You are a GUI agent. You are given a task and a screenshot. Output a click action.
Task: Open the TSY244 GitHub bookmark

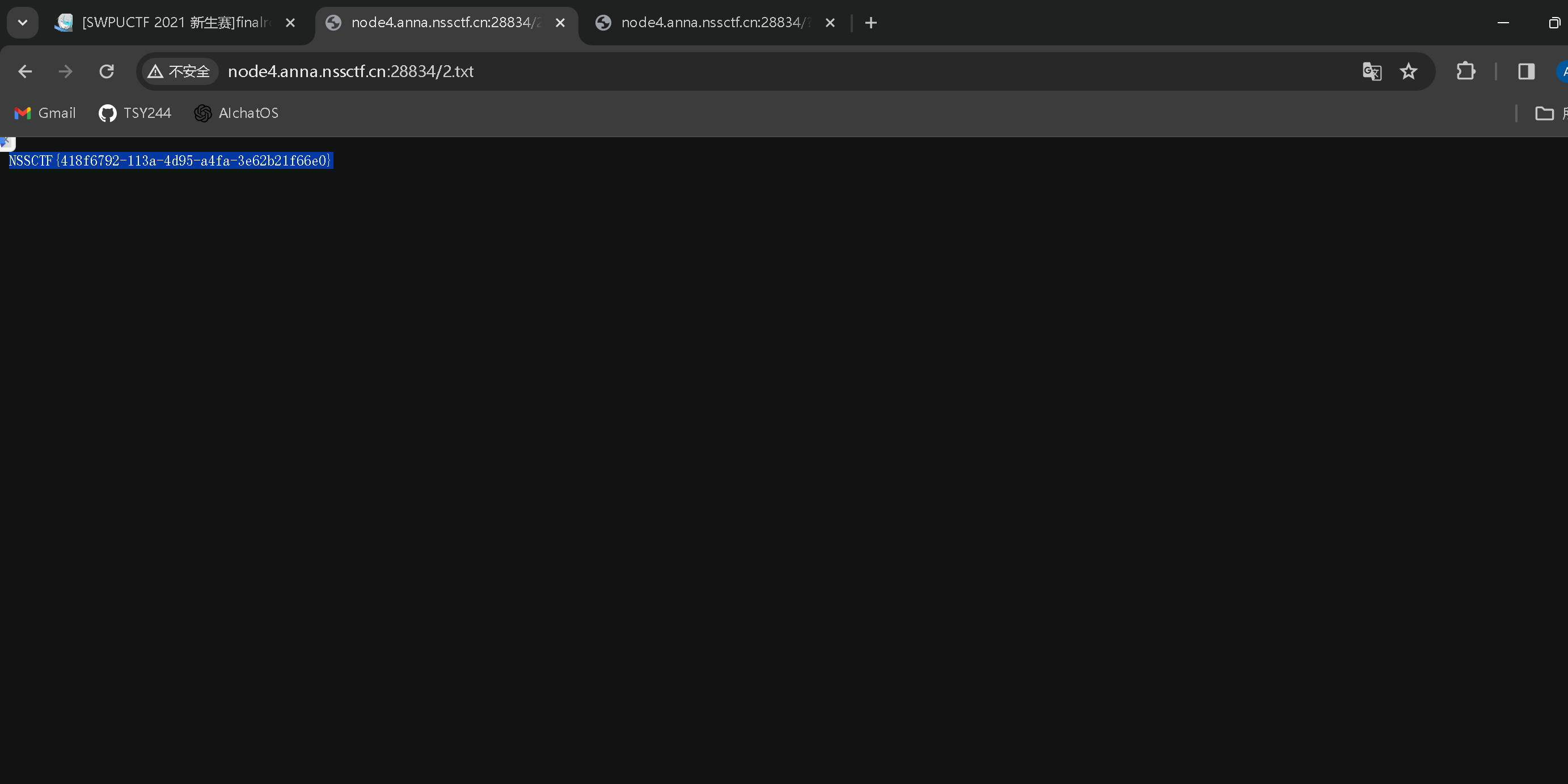point(135,113)
